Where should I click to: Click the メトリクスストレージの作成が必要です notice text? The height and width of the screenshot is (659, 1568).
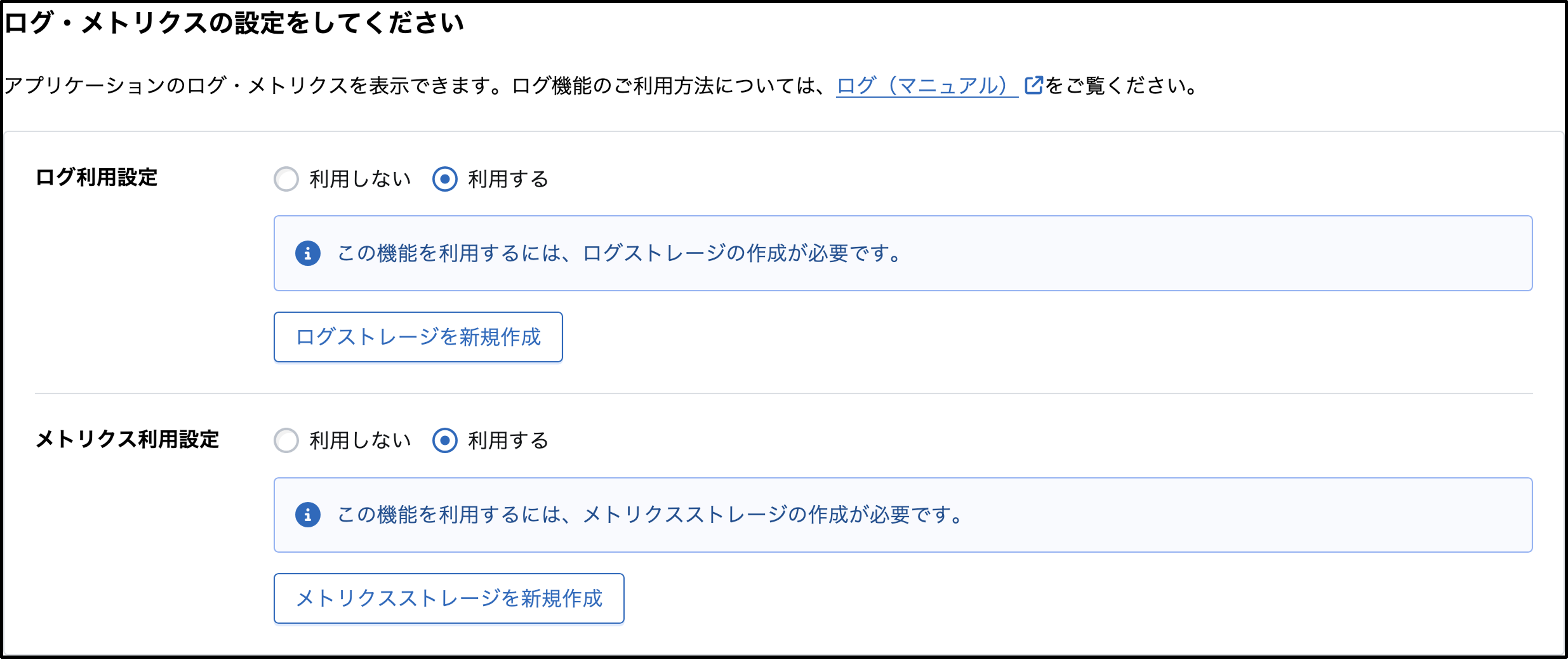[650, 515]
